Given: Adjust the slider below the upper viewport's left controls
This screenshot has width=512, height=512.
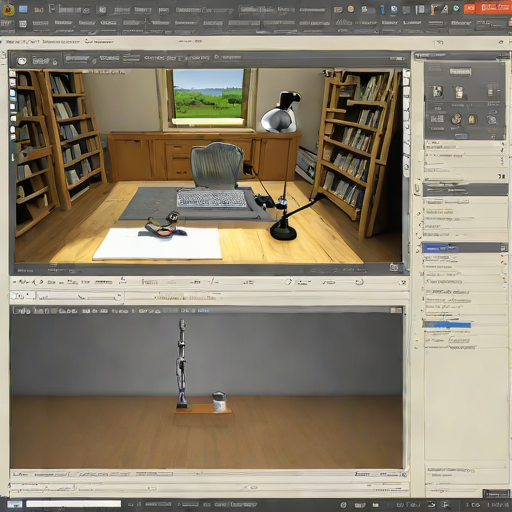Looking at the screenshot, I should (79, 296).
